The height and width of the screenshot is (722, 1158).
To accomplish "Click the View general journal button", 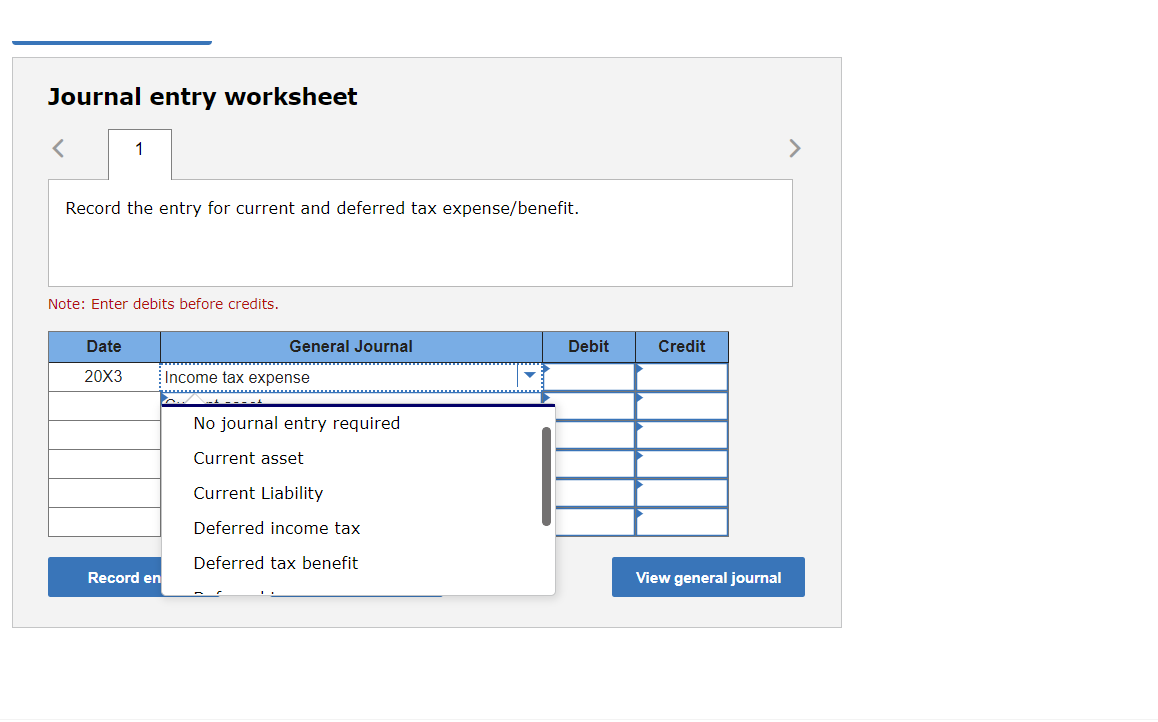I will pos(708,577).
